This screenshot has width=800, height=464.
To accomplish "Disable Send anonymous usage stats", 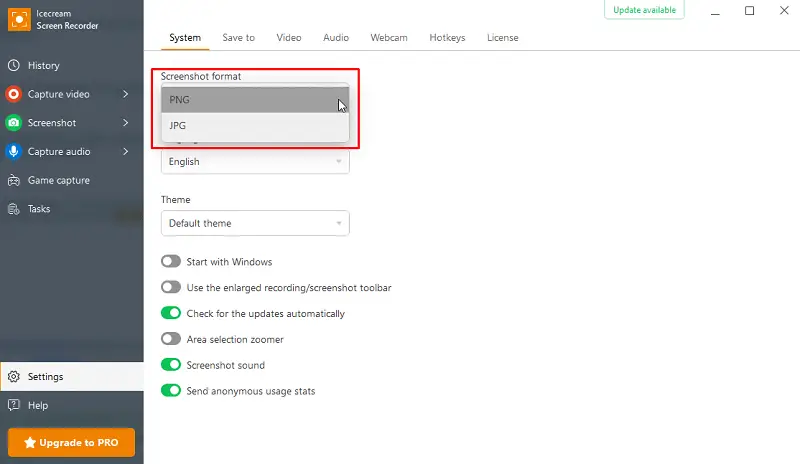I will pyautogui.click(x=171, y=390).
